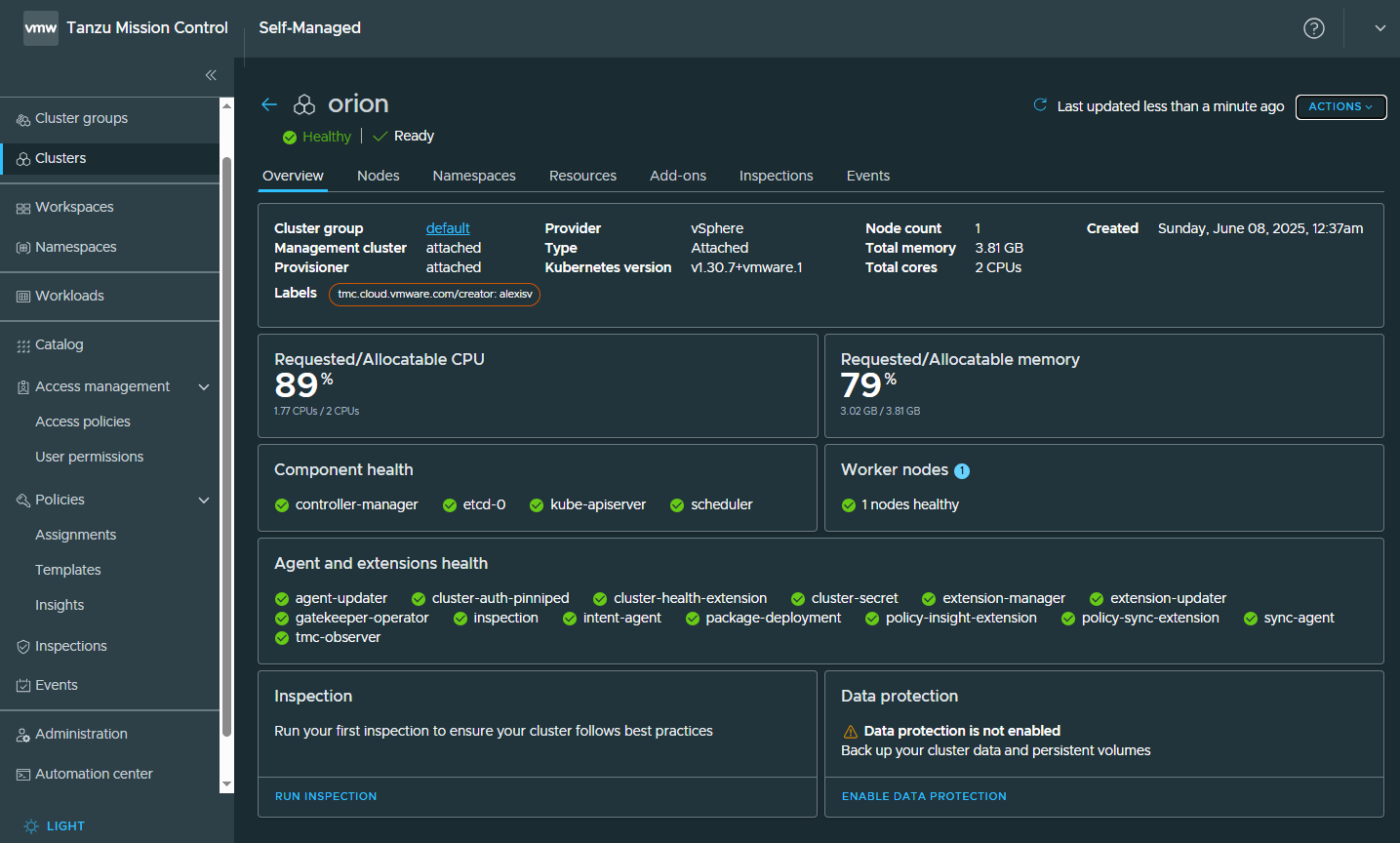Click the sidebar scrollbar up arrow
The width and height of the screenshot is (1400, 843).
[227, 105]
